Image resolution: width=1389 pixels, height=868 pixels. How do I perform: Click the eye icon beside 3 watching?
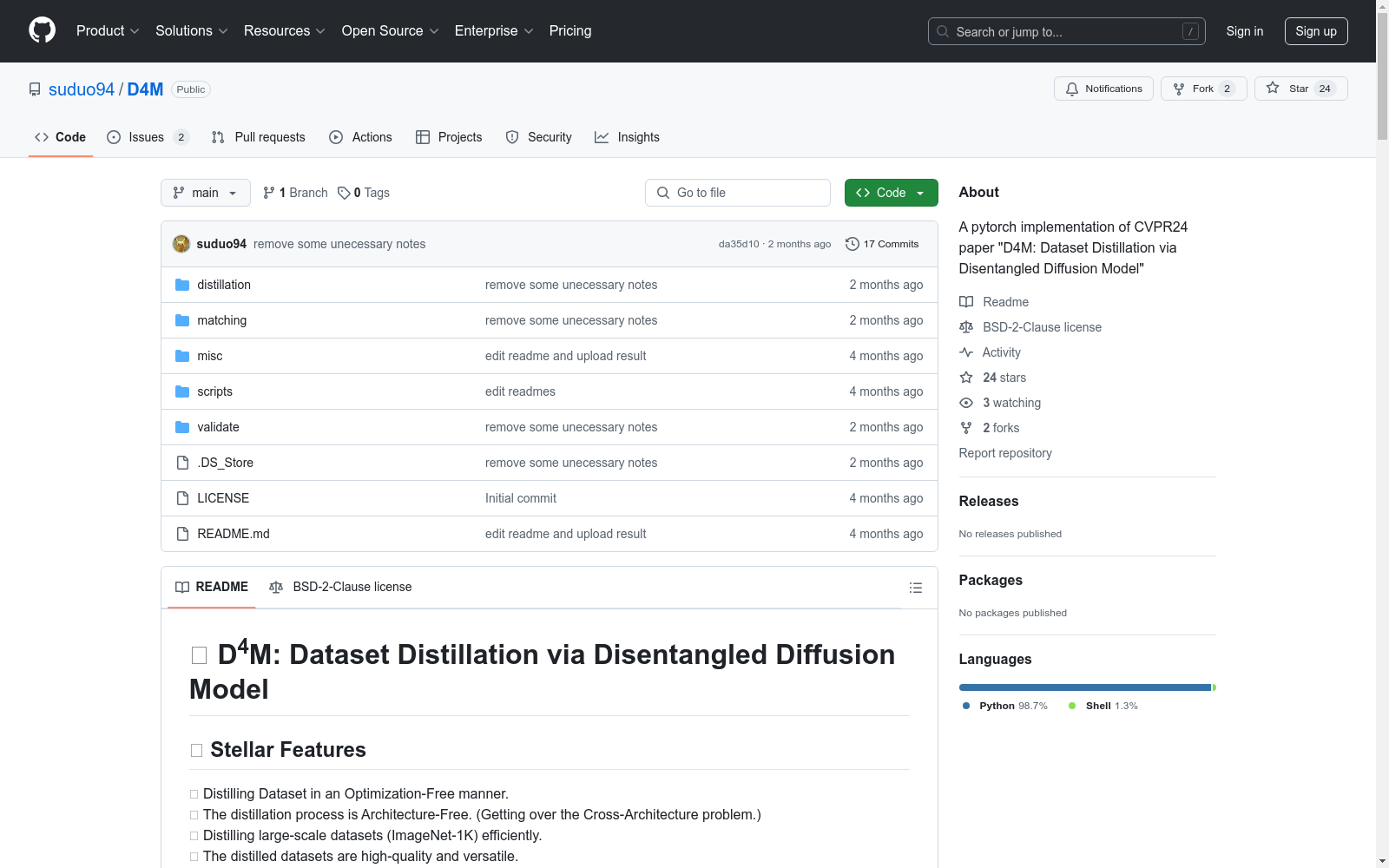coord(966,403)
